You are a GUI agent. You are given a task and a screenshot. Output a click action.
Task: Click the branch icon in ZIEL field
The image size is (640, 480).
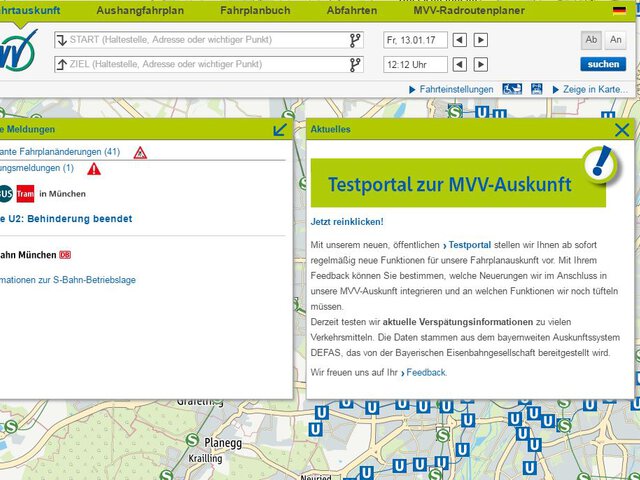[x=355, y=64]
